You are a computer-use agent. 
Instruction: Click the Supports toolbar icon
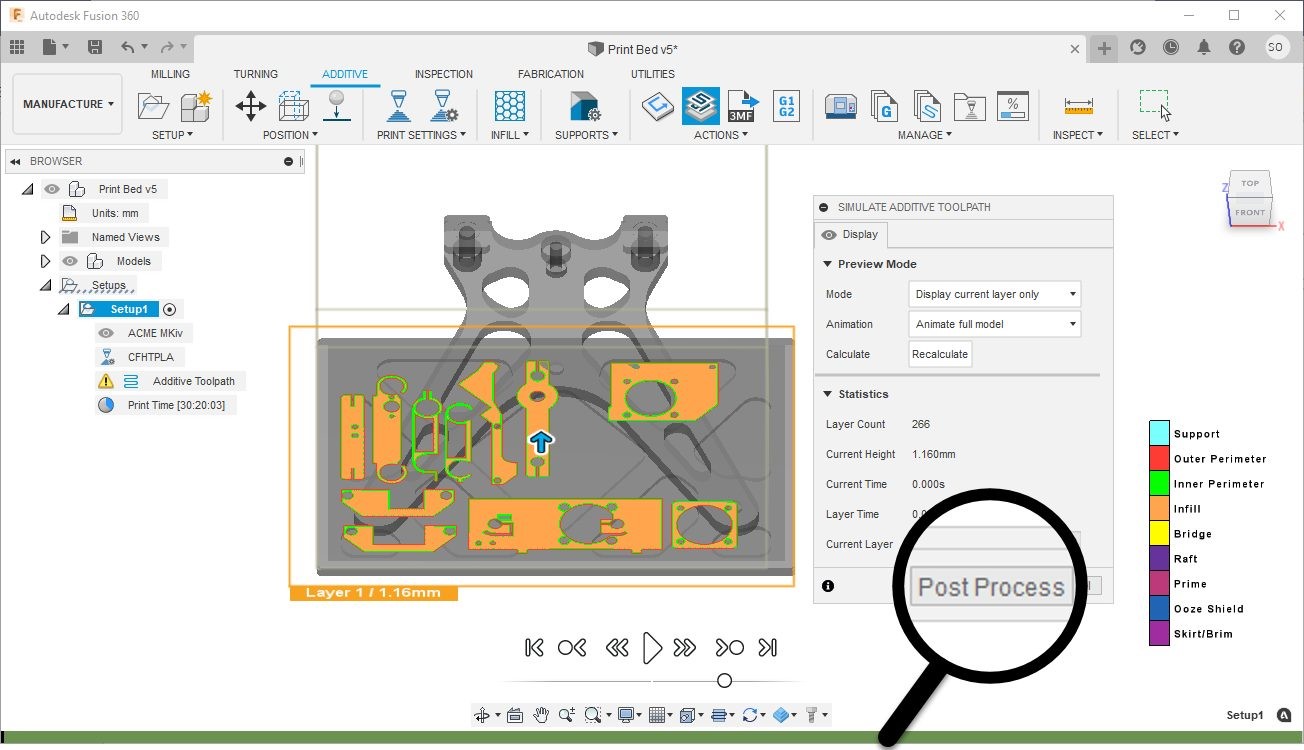pyautogui.click(x=584, y=106)
